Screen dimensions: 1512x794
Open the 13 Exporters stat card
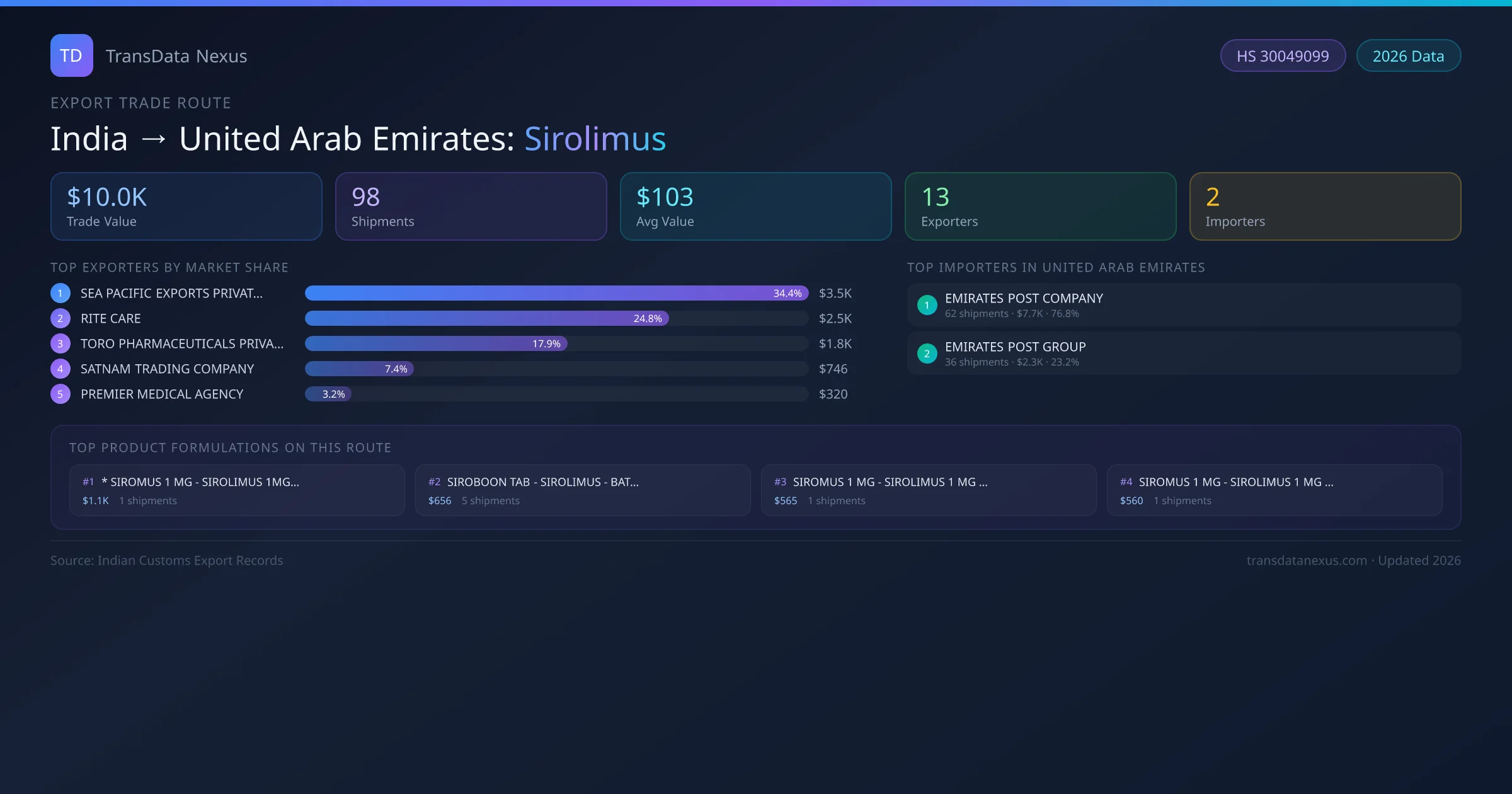(1040, 206)
